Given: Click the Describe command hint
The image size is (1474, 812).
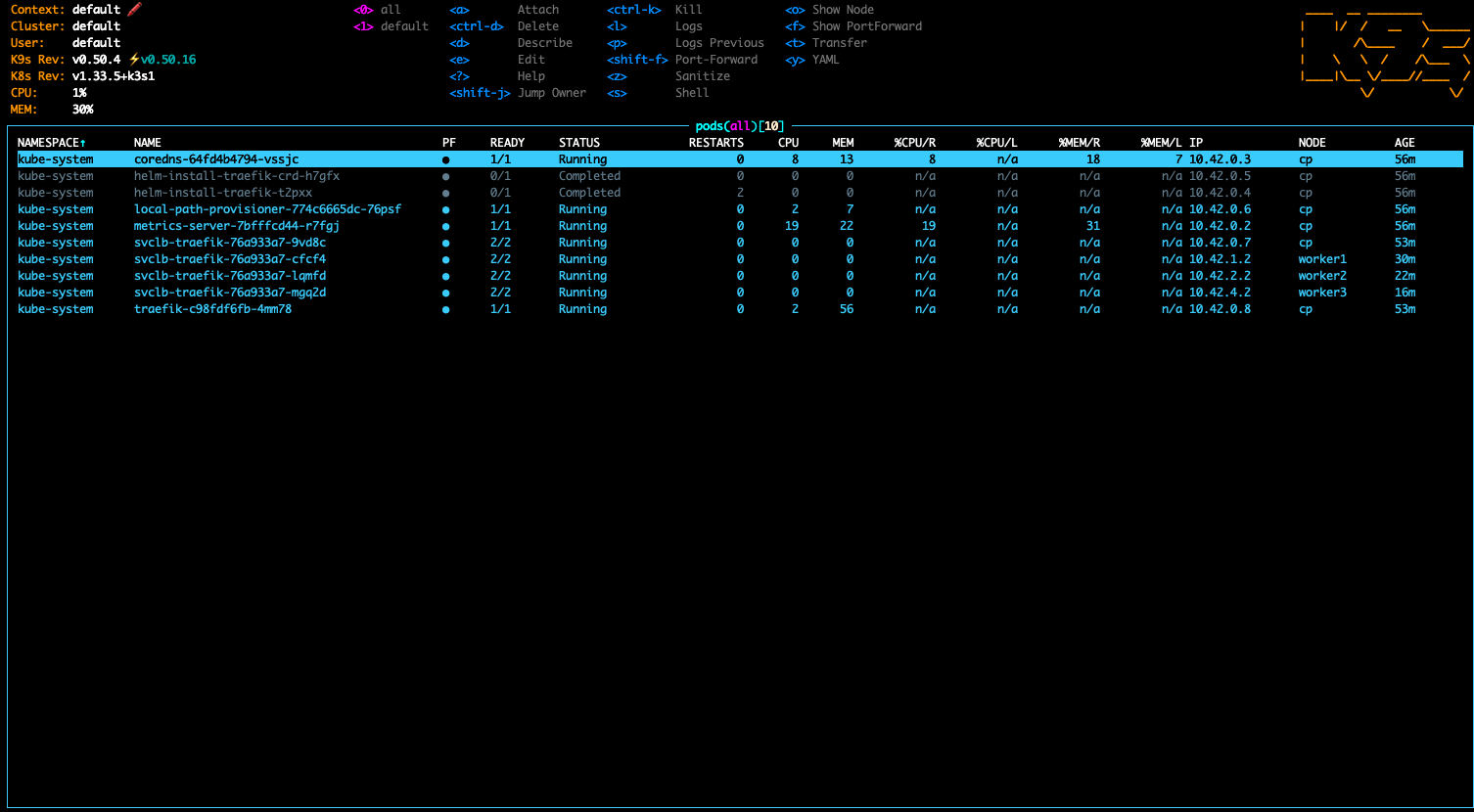Looking at the screenshot, I should point(544,43).
